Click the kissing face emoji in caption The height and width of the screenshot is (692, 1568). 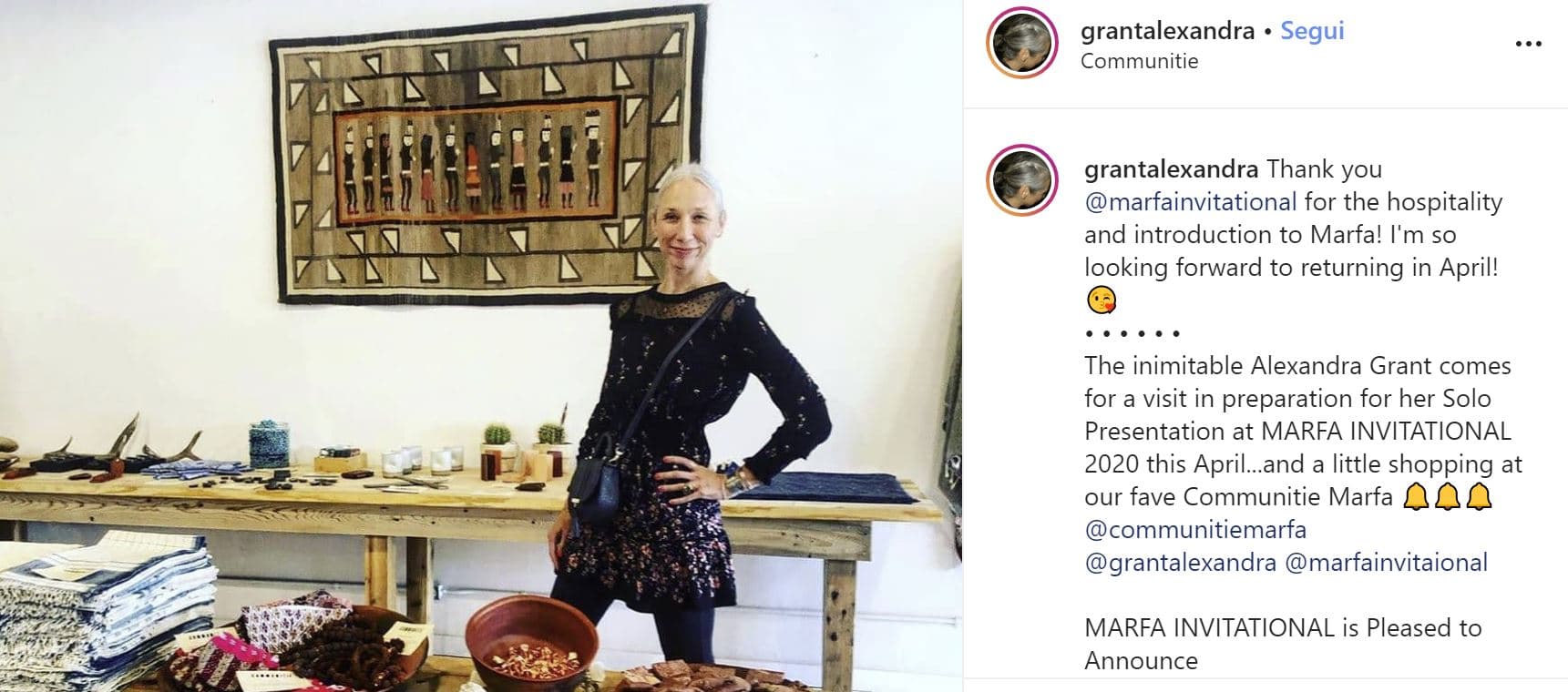coord(1101,300)
